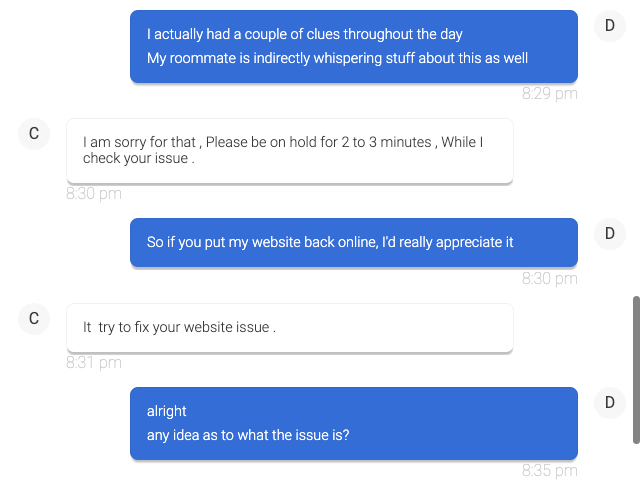
Task: Click the "It try to fix your website issue" bubble
Action: [x=289, y=328]
